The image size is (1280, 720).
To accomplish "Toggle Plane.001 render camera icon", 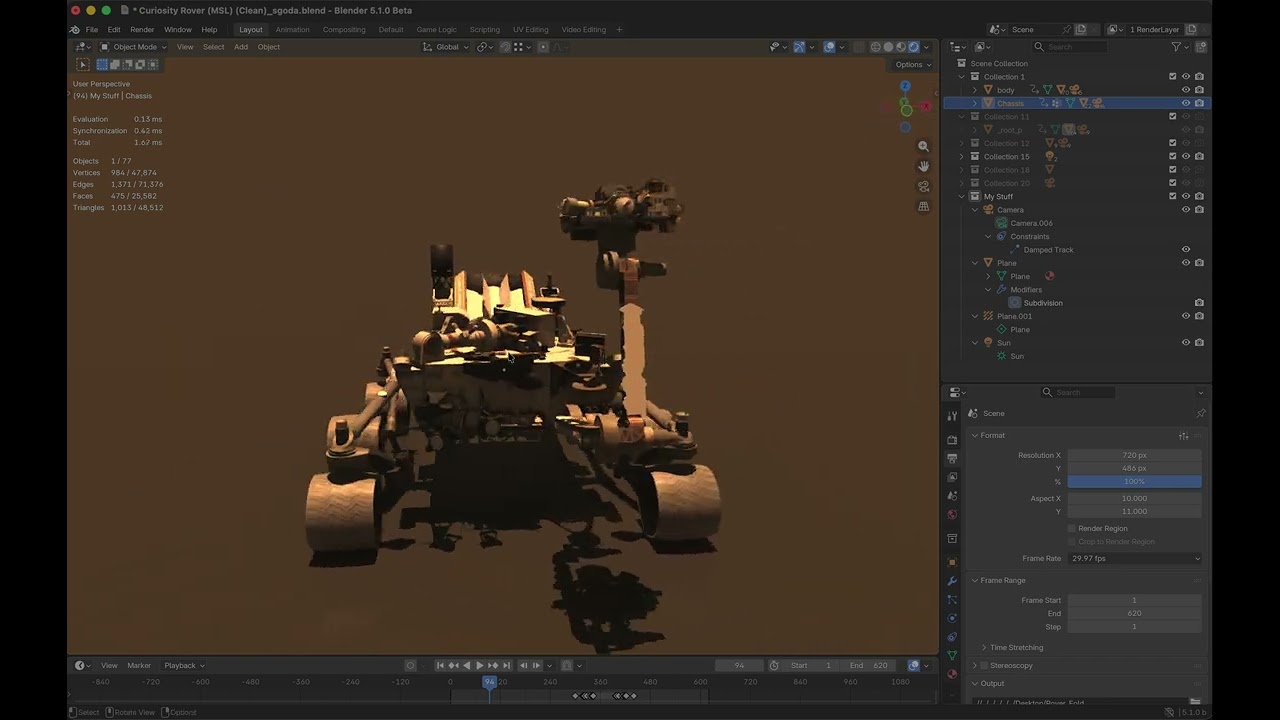I will (1199, 316).
